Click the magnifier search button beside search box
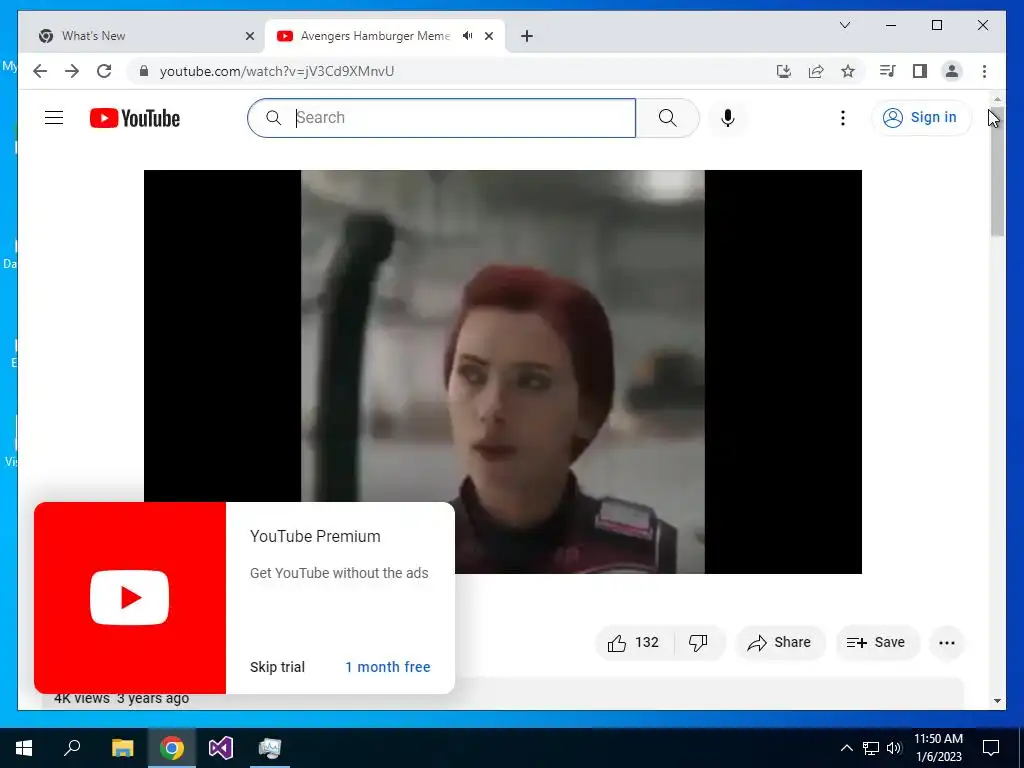 [667, 118]
